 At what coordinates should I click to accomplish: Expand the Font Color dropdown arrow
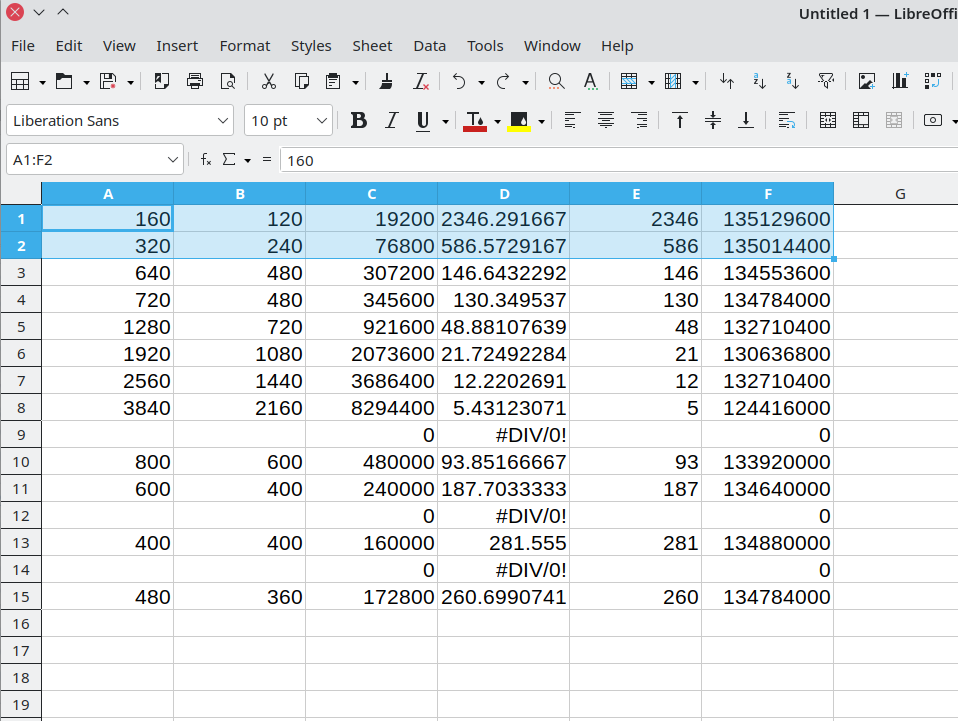click(497, 121)
